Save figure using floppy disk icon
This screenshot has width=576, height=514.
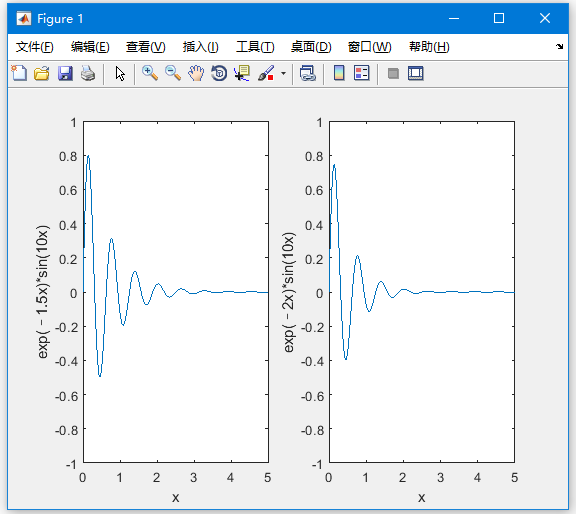65,73
